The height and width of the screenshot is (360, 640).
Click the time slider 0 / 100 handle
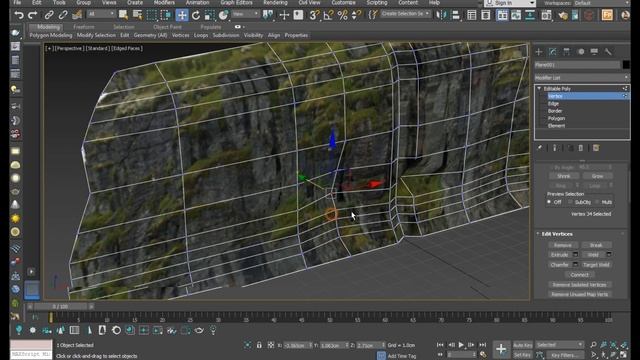click(60, 306)
